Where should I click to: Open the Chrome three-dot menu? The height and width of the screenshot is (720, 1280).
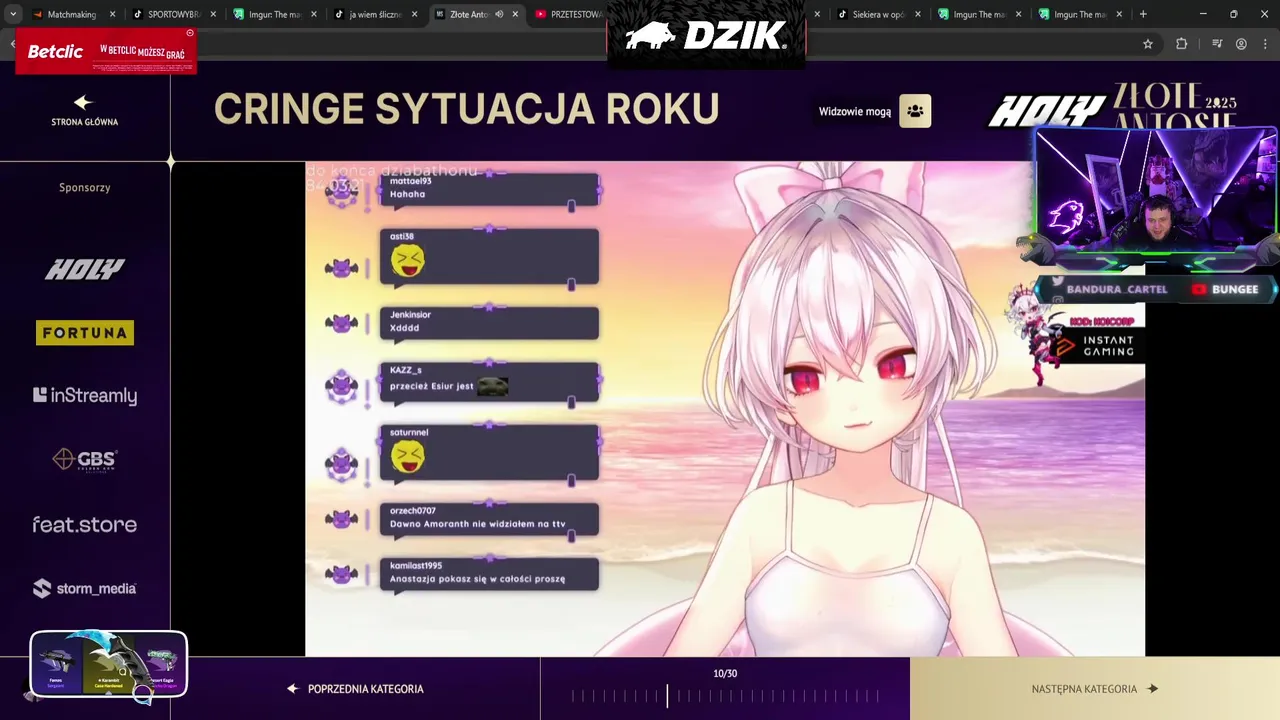pos(1265,44)
